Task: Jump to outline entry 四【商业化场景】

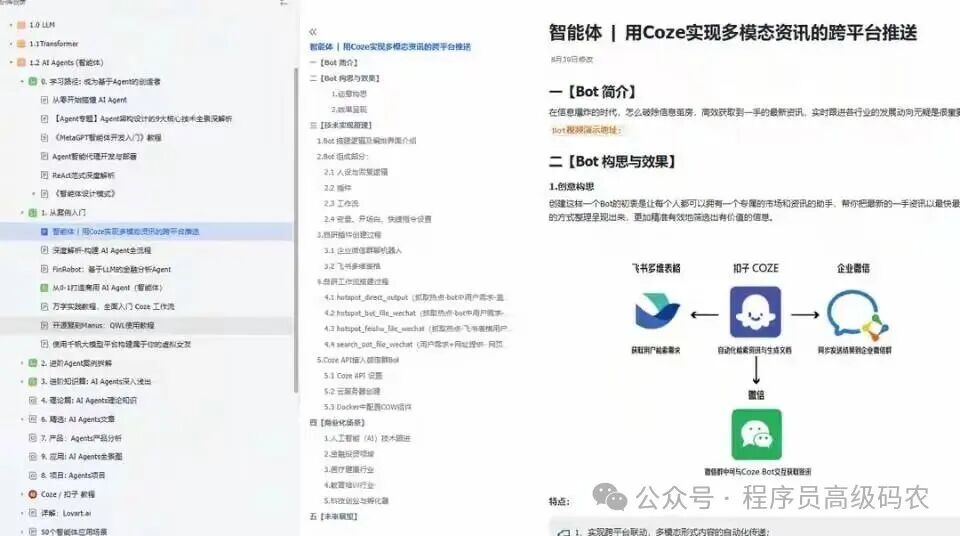Action: coord(337,423)
